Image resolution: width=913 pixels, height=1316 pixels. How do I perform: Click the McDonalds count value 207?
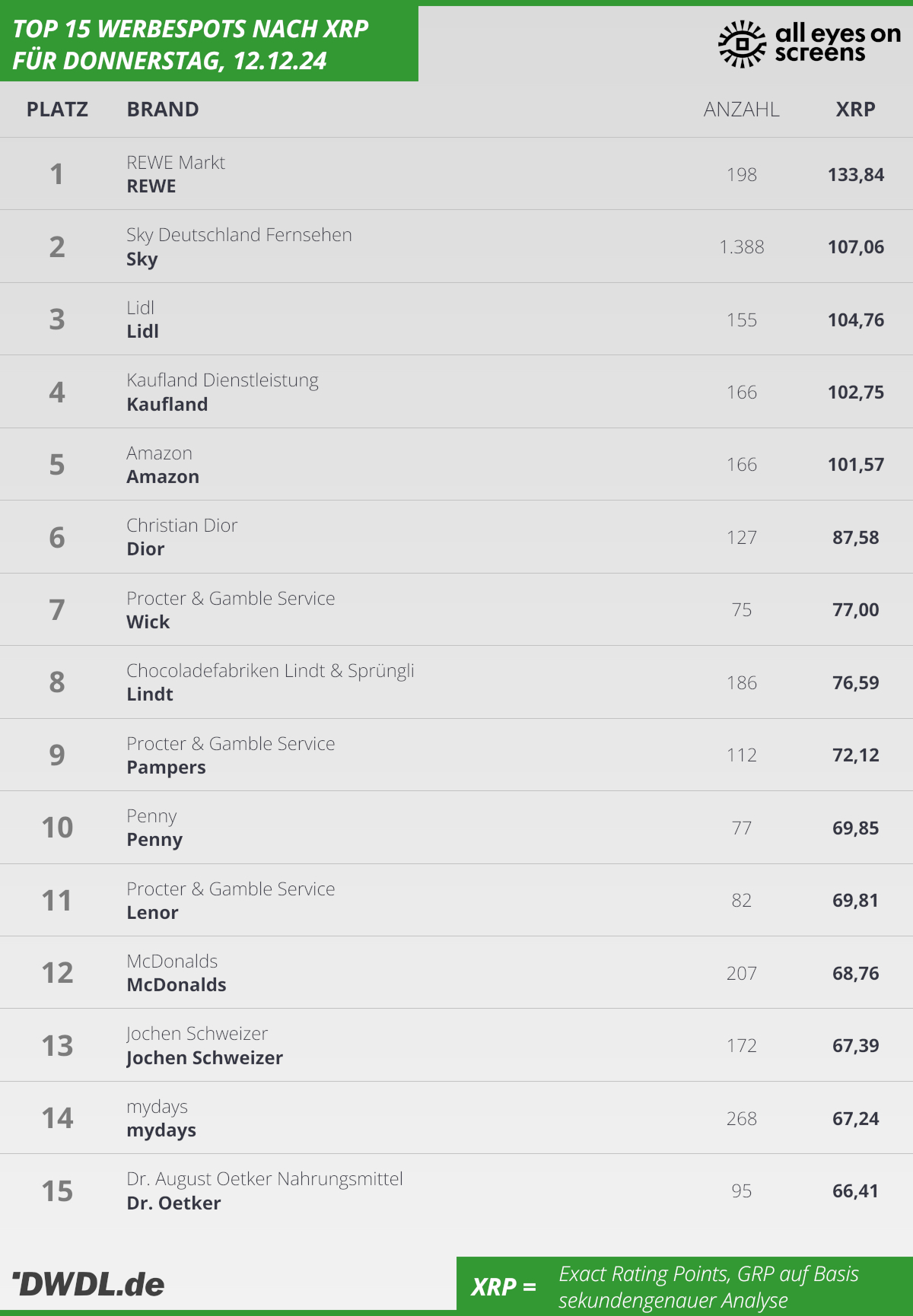[742, 973]
